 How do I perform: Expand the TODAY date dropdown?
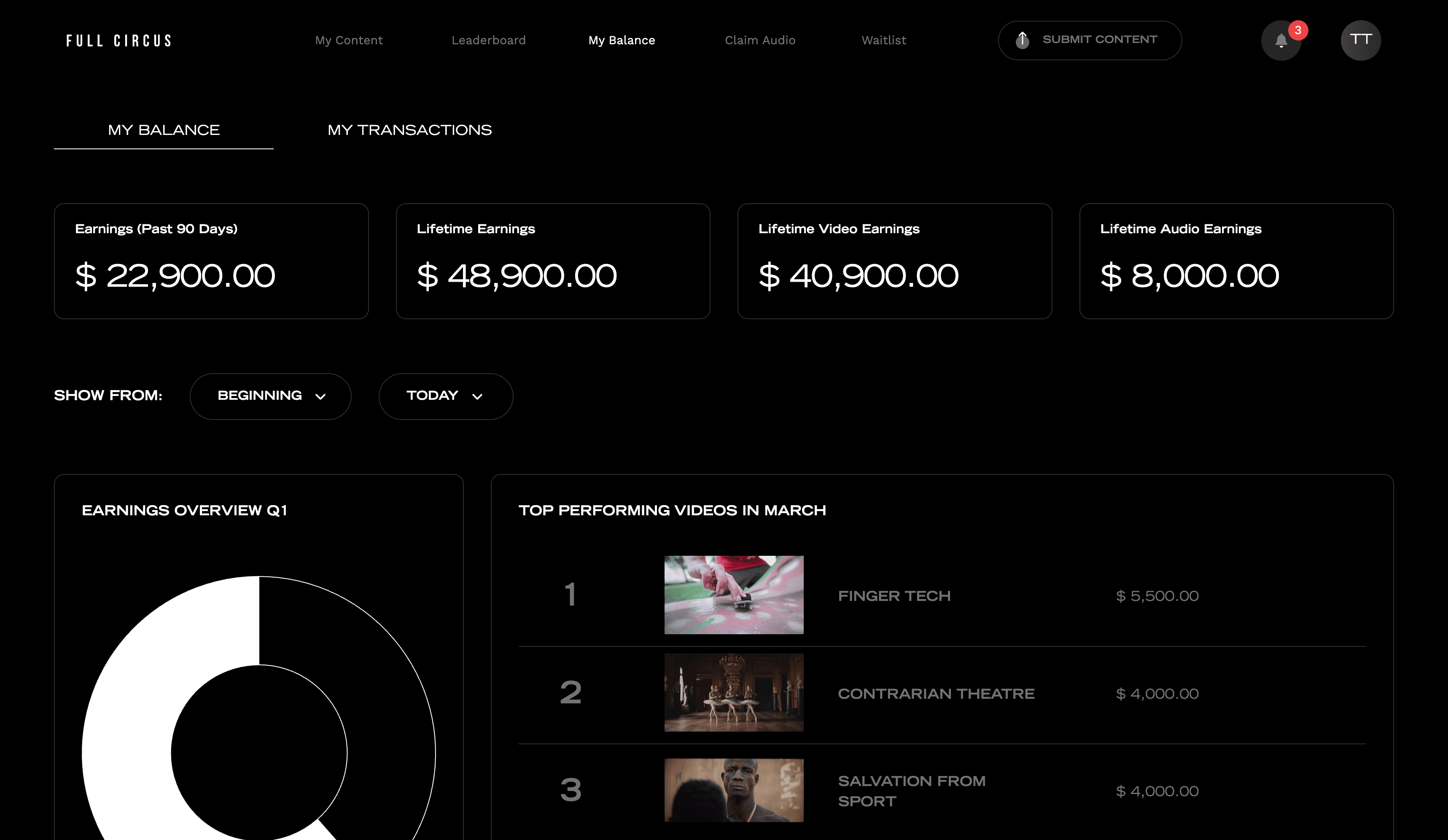pyautogui.click(x=445, y=396)
